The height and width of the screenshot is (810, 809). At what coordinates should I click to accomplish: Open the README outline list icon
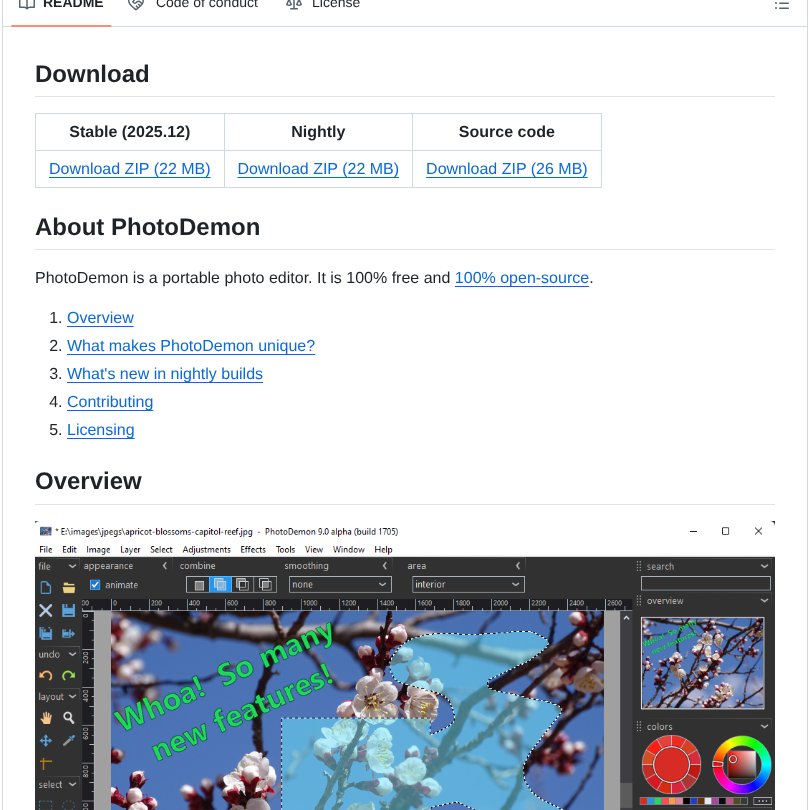tap(781, 5)
